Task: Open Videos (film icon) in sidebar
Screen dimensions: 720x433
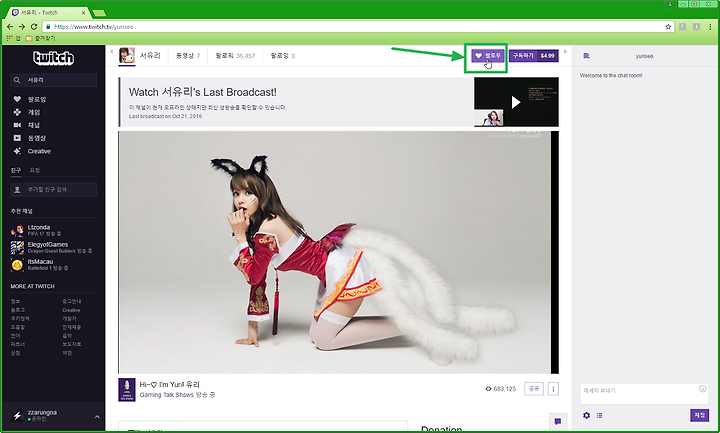Action: (30, 138)
